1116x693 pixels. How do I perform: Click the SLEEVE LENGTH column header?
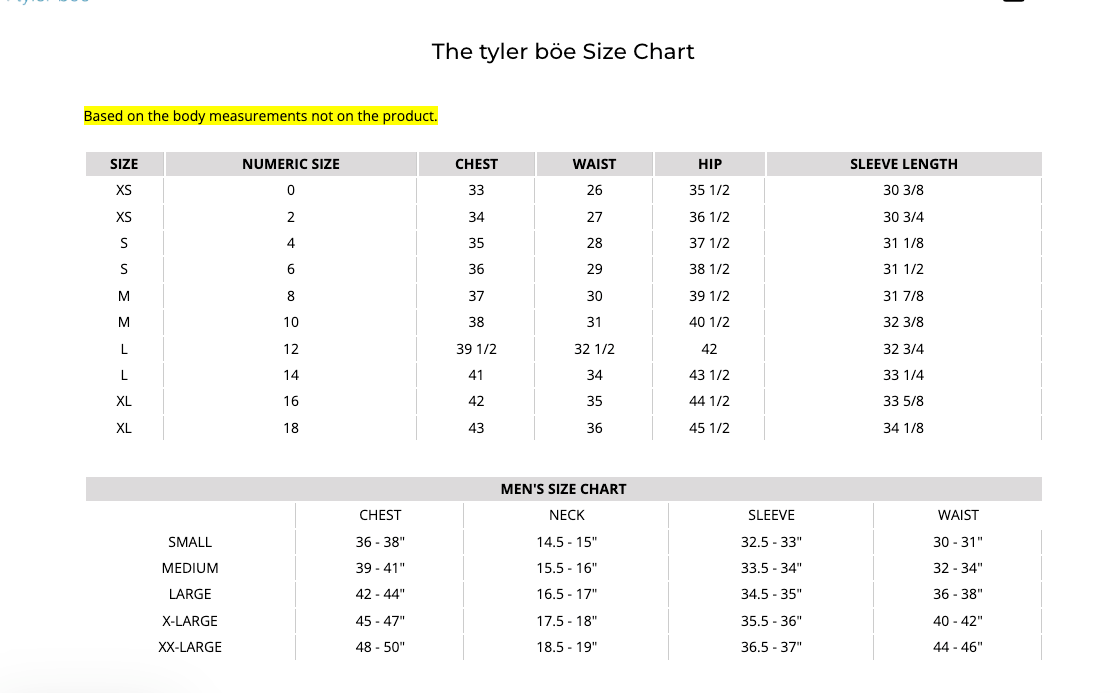(903, 164)
